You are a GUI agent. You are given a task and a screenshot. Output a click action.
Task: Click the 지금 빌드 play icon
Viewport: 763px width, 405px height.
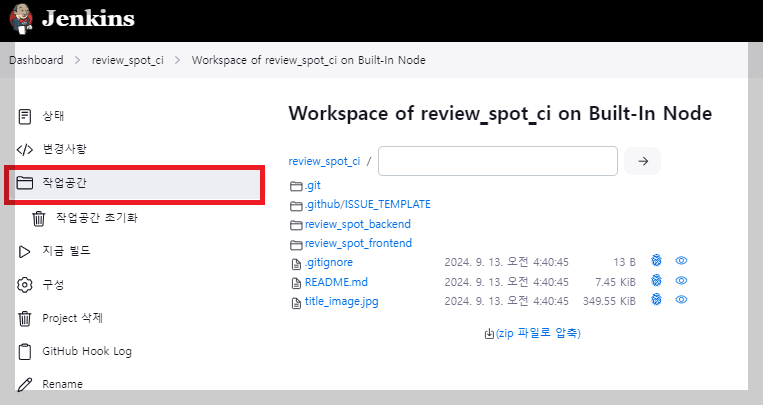pos(24,252)
